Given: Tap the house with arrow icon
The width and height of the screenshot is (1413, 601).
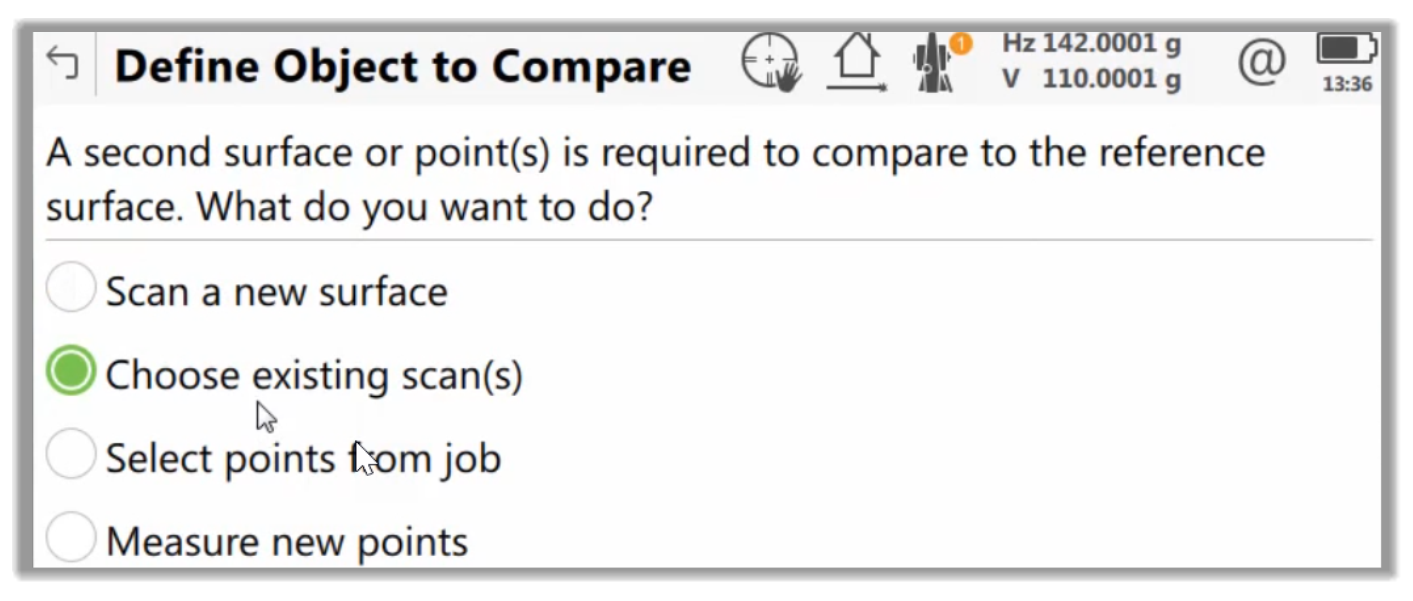Looking at the screenshot, I should [x=856, y=63].
